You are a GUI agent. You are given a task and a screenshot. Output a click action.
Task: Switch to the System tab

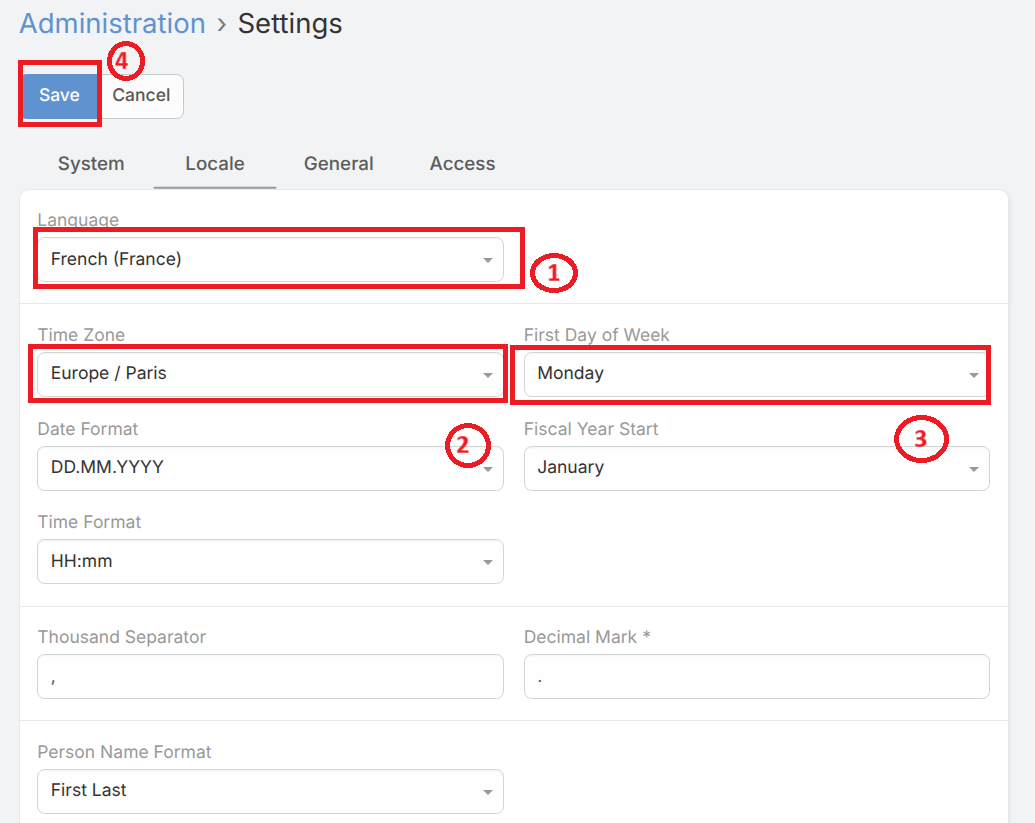tap(91, 164)
